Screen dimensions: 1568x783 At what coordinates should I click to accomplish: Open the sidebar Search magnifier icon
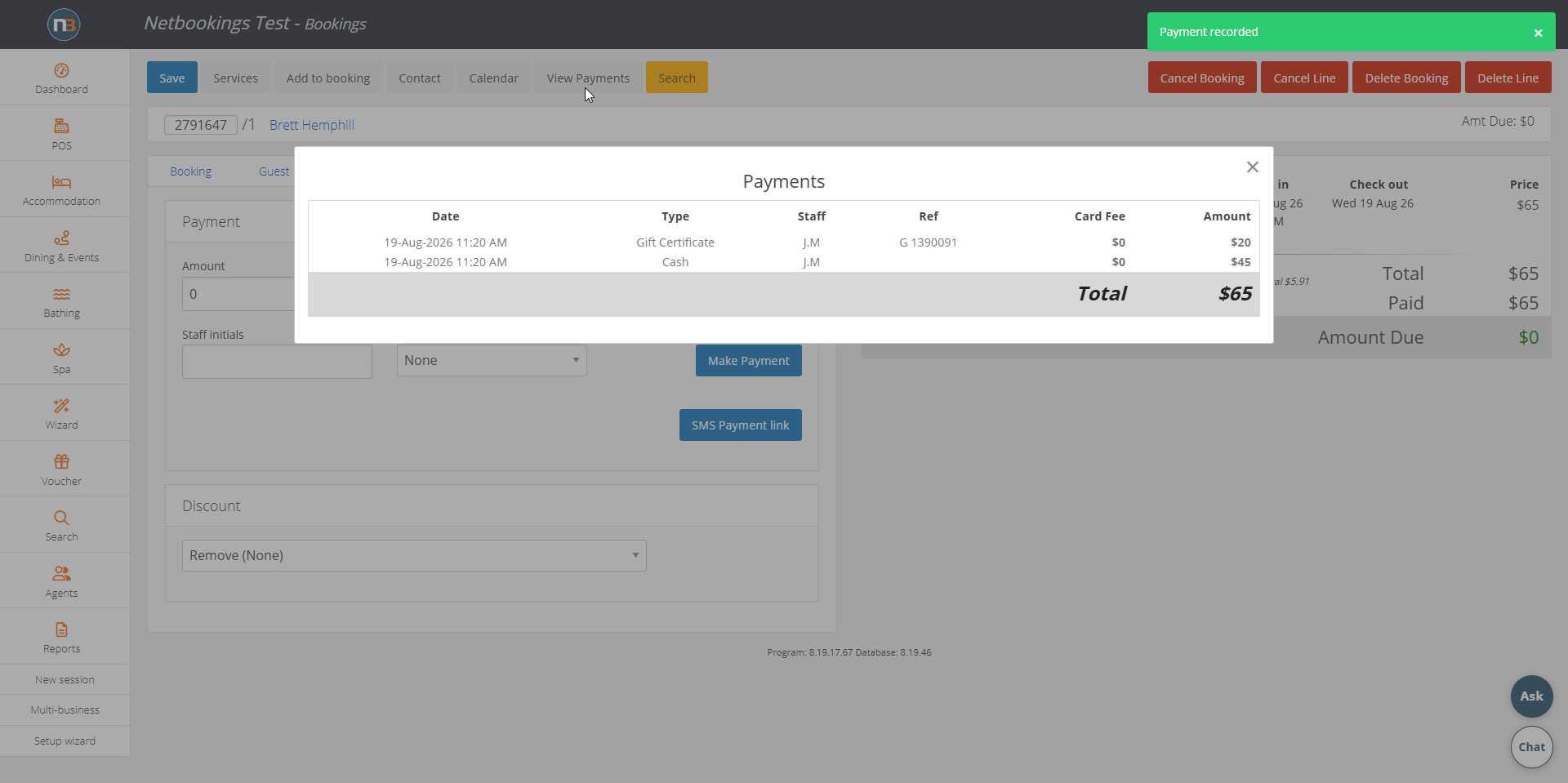coord(61,518)
